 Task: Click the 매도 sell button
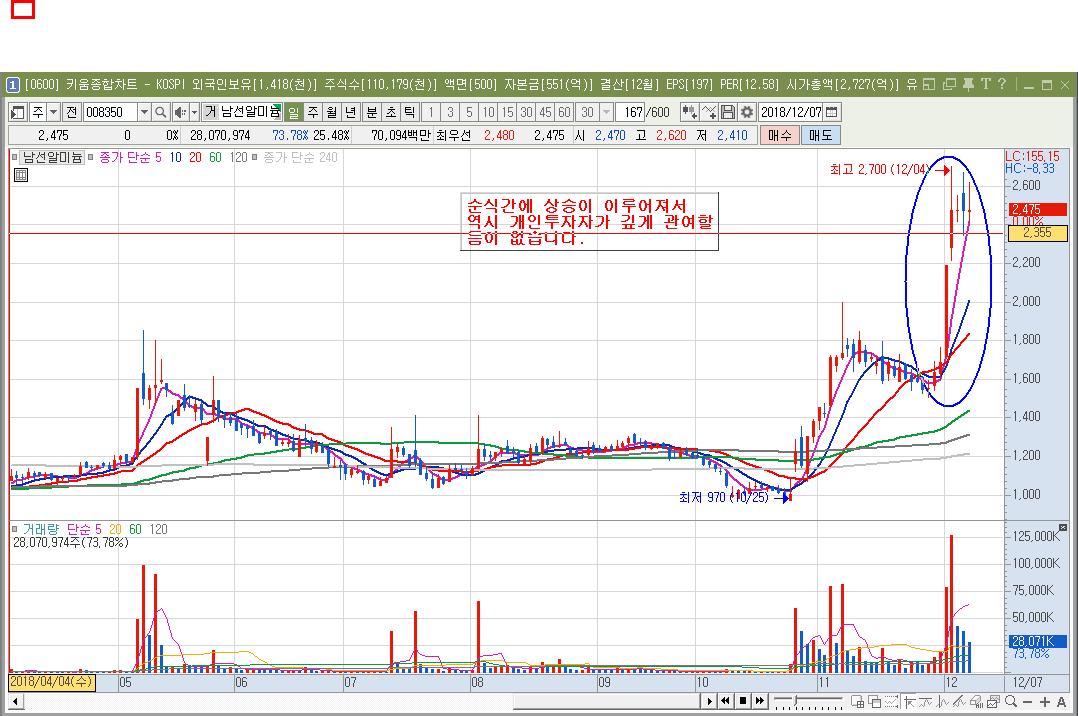(x=821, y=135)
